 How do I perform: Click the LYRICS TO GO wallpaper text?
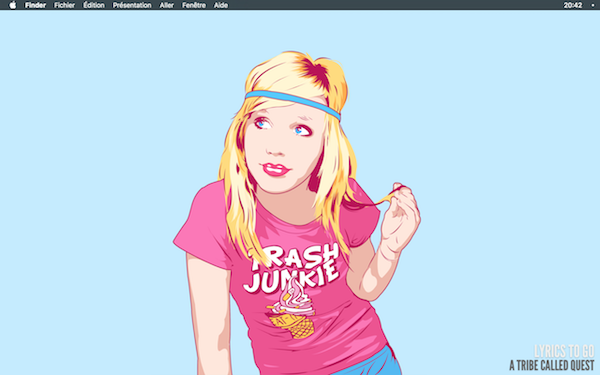coord(564,351)
